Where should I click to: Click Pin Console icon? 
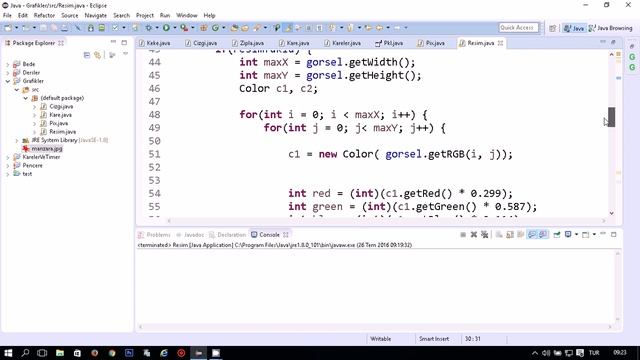click(557, 235)
